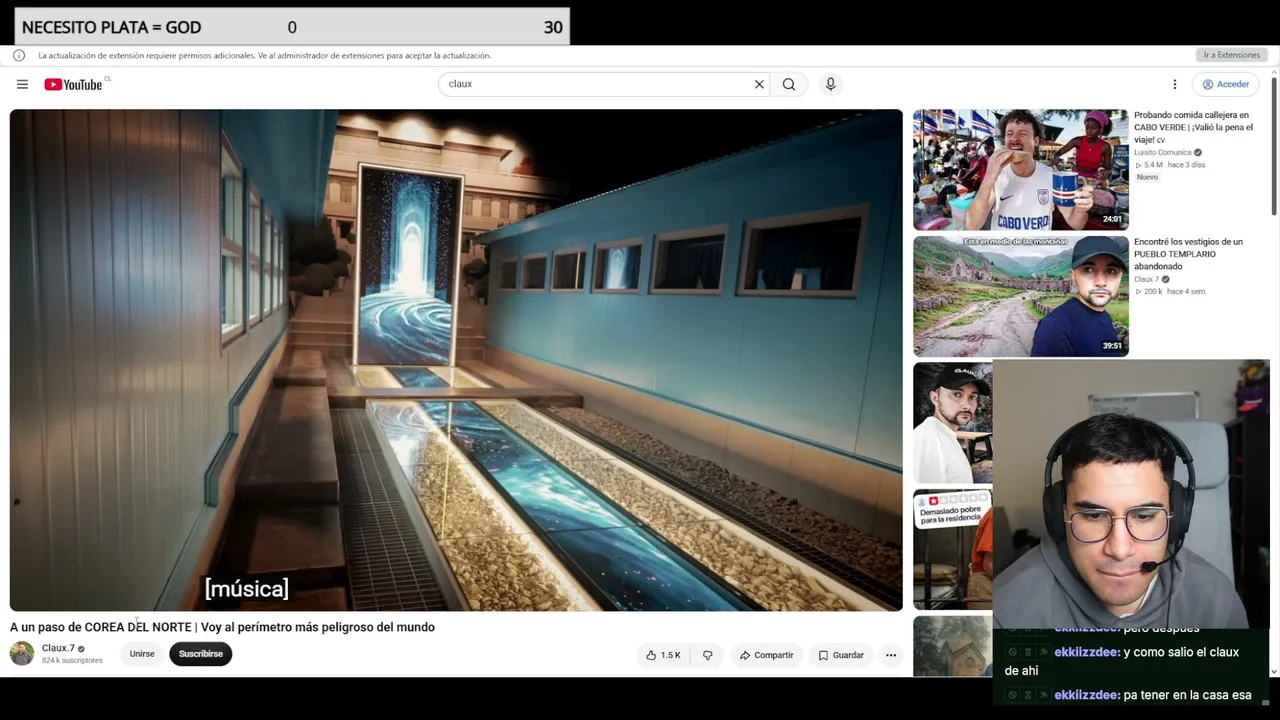Click the info icon in the extension notice

pyautogui.click(x=19, y=55)
